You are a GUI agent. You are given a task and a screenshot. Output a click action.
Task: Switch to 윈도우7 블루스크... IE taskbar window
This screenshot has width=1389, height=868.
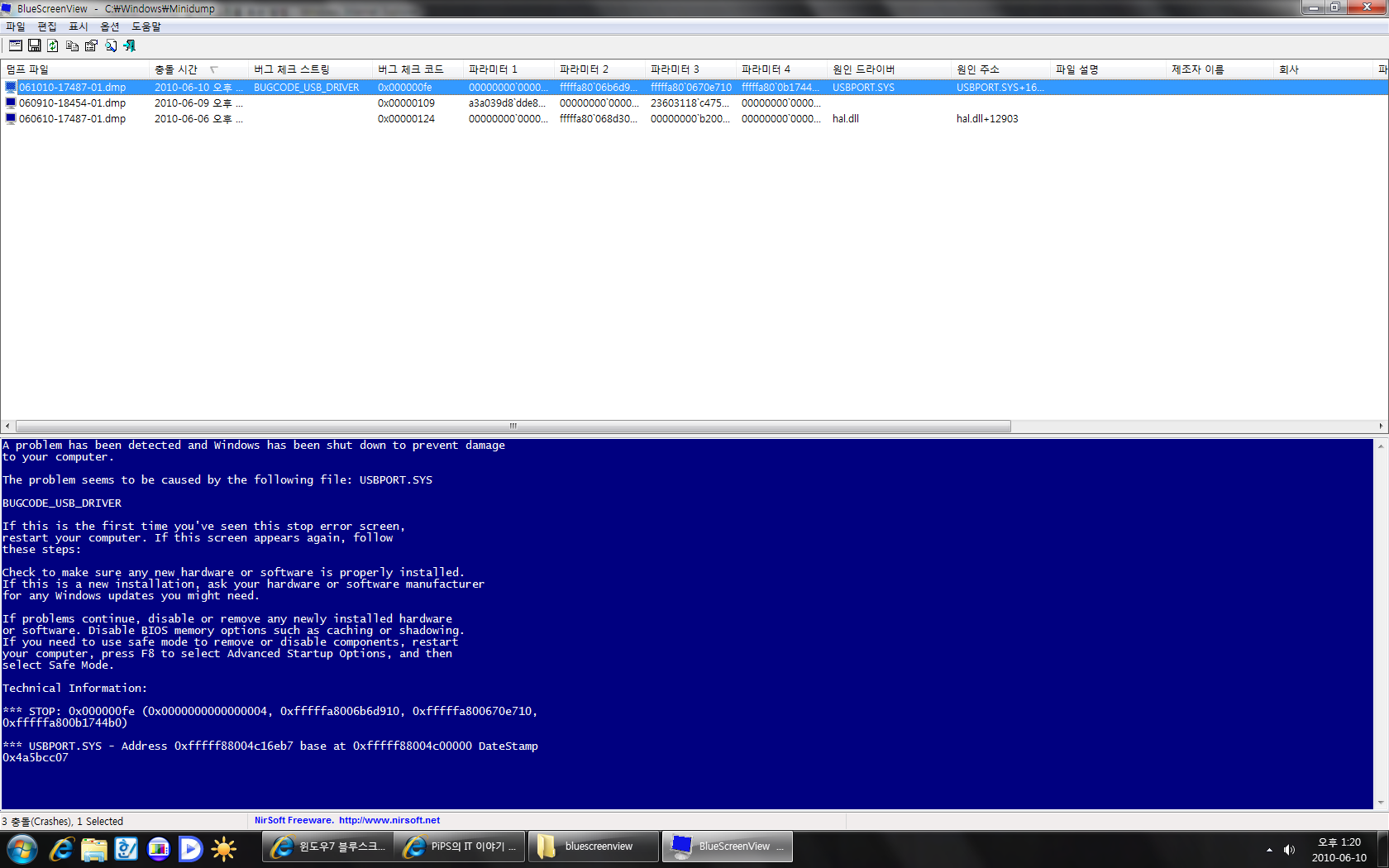[x=328, y=847]
